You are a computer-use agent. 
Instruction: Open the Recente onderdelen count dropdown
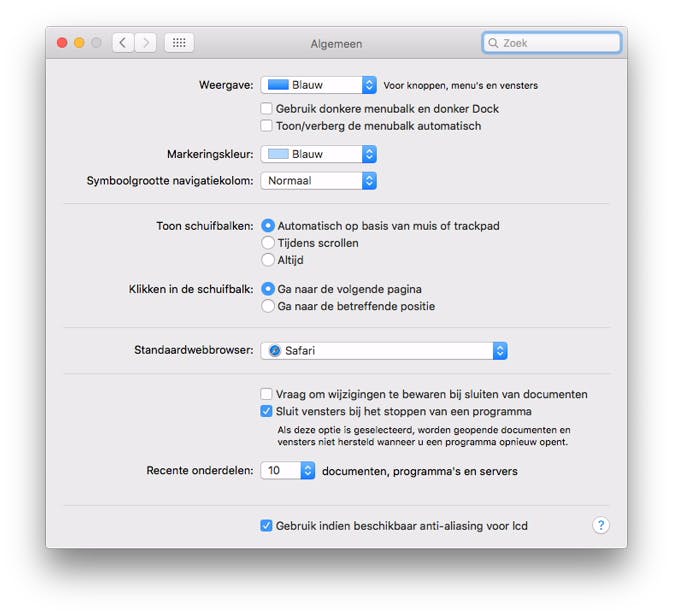tap(288, 470)
